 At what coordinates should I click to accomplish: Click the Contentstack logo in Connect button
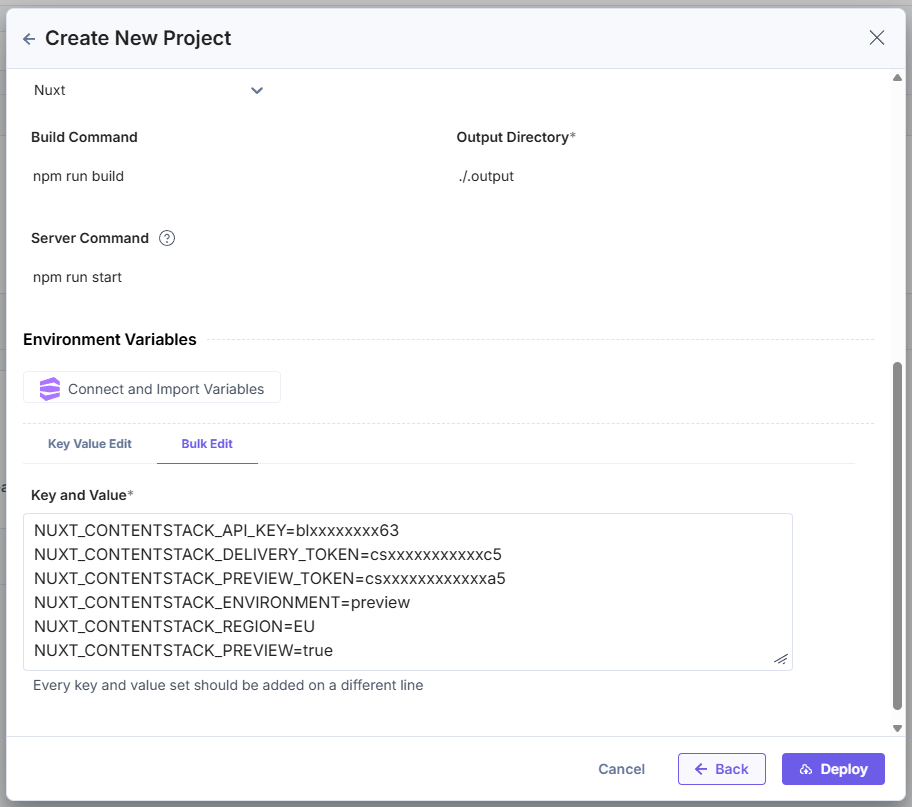[x=49, y=387]
